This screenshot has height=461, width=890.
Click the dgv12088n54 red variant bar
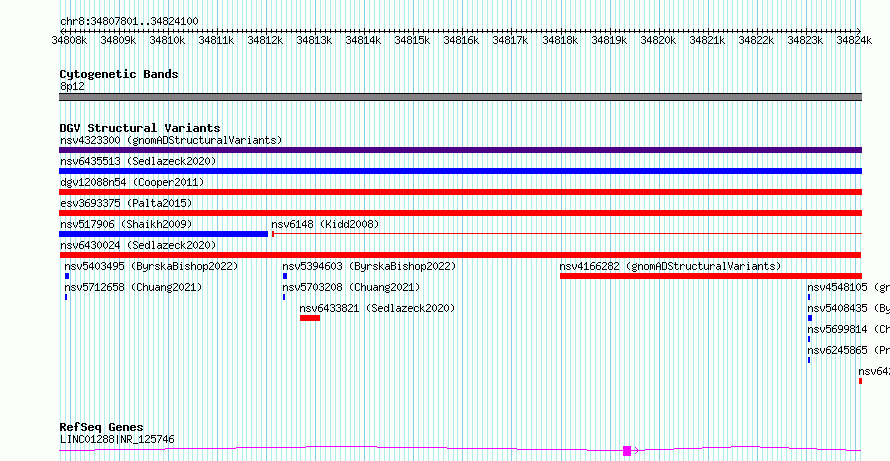click(460, 192)
